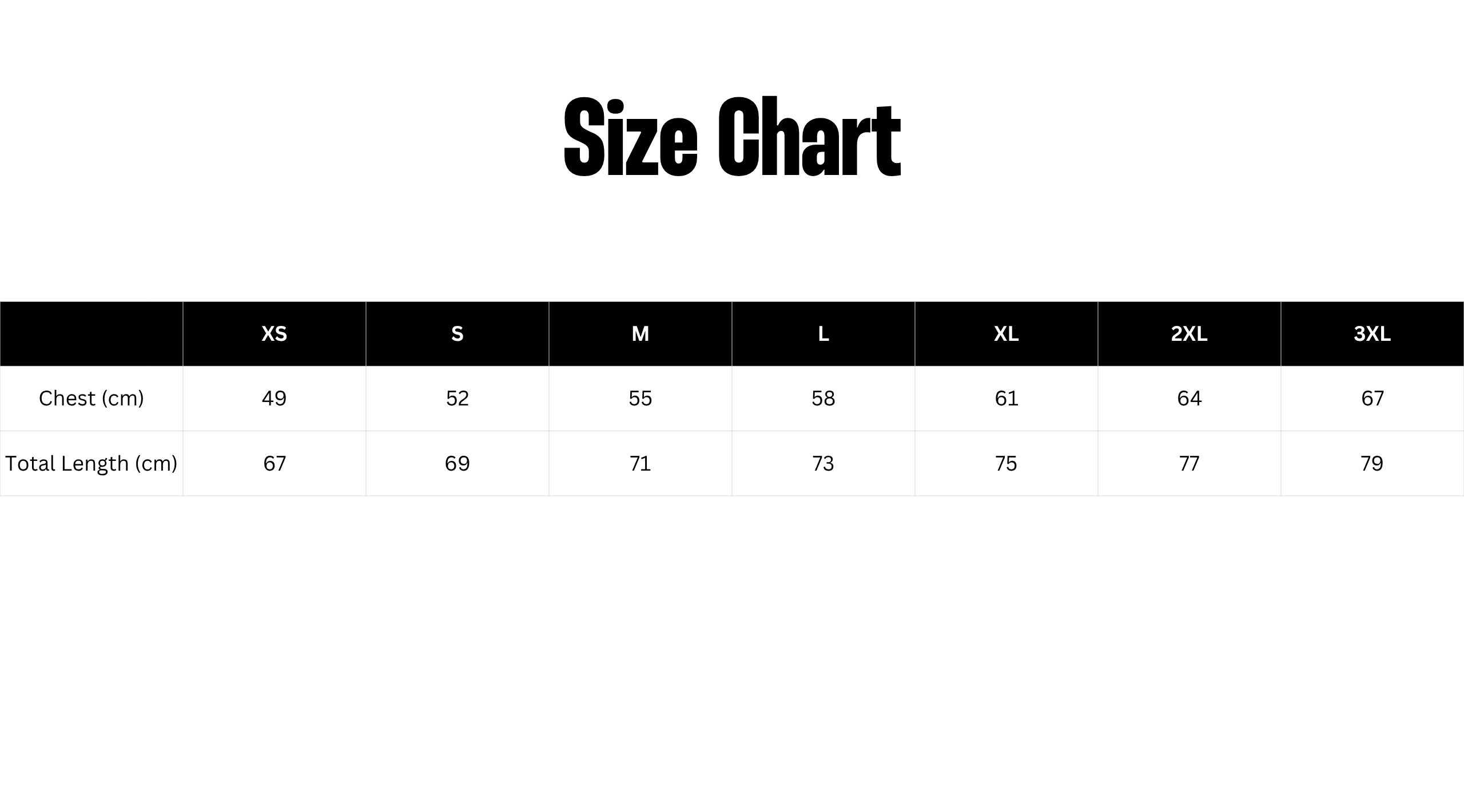
Task: Select the 2XL size header
Action: (1189, 334)
